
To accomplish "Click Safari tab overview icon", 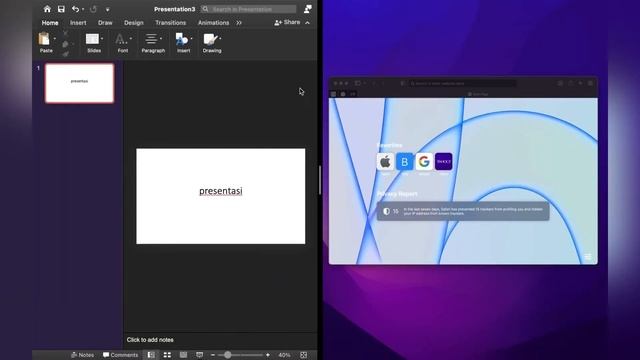I will (590, 83).
